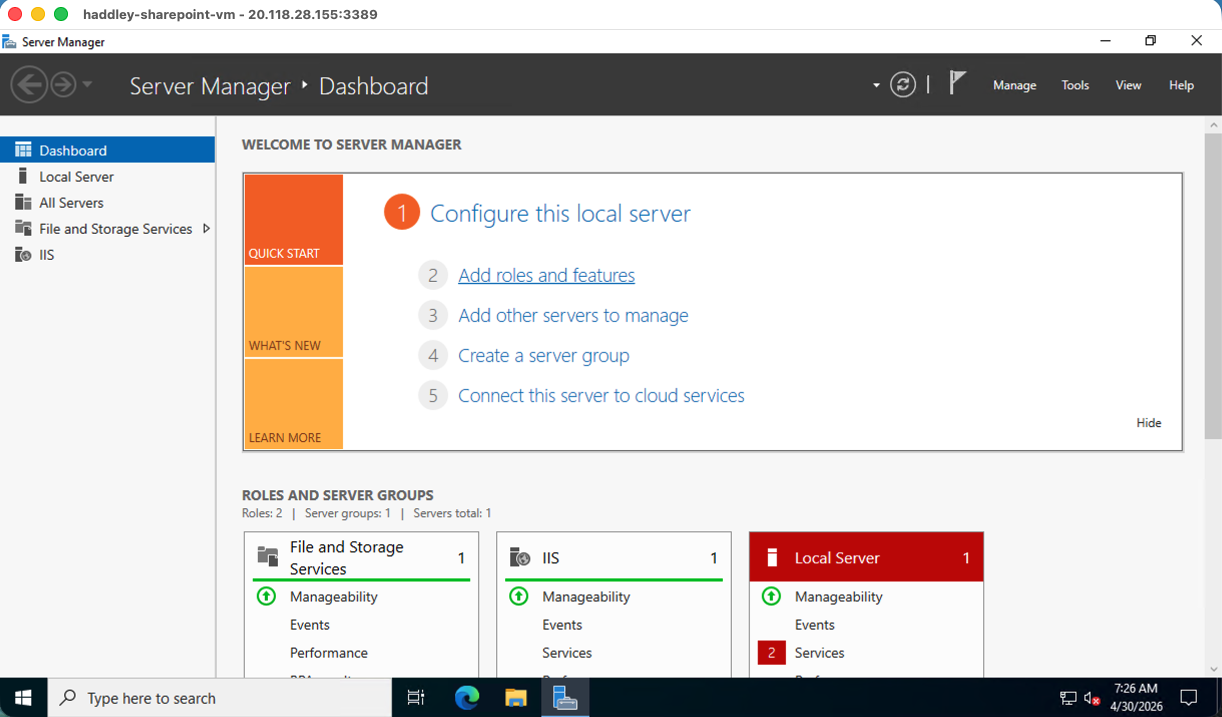Click the Local Server tile icon
Viewport: 1222px width, 717px height.
(x=772, y=557)
